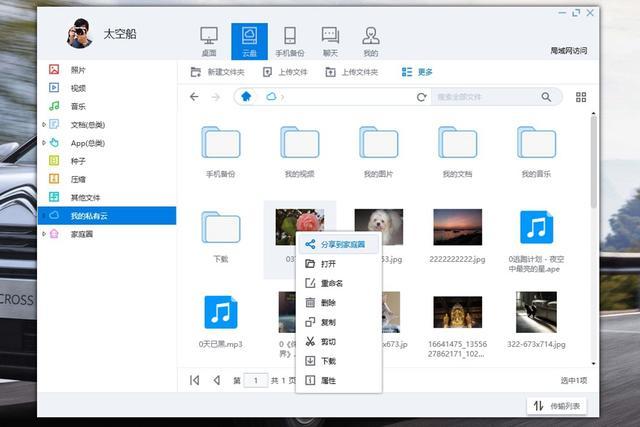Click the search magnifier icon
Screen dimensions: 640x427
(x=546, y=97)
